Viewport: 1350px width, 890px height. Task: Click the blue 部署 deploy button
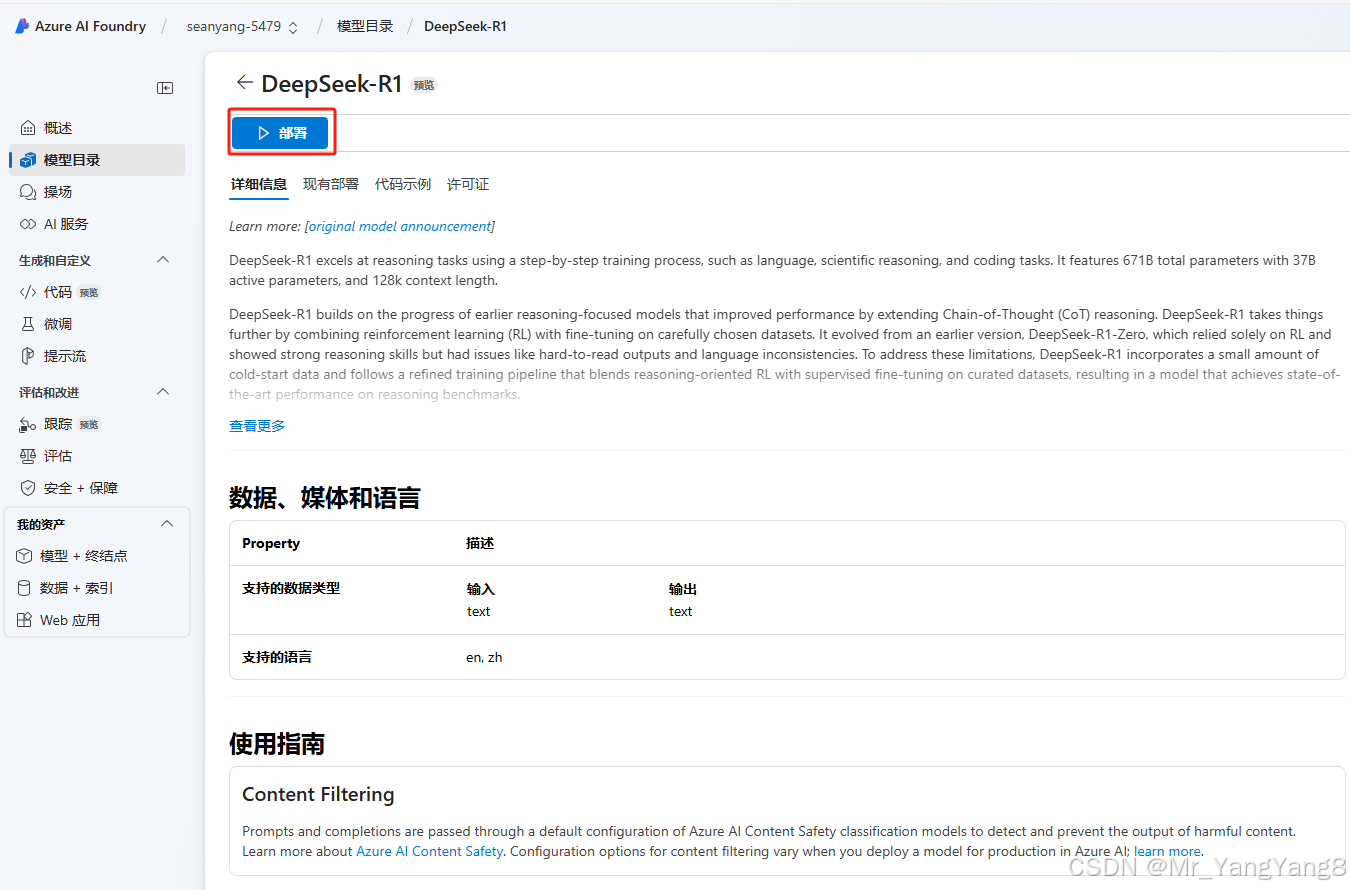point(280,133)
